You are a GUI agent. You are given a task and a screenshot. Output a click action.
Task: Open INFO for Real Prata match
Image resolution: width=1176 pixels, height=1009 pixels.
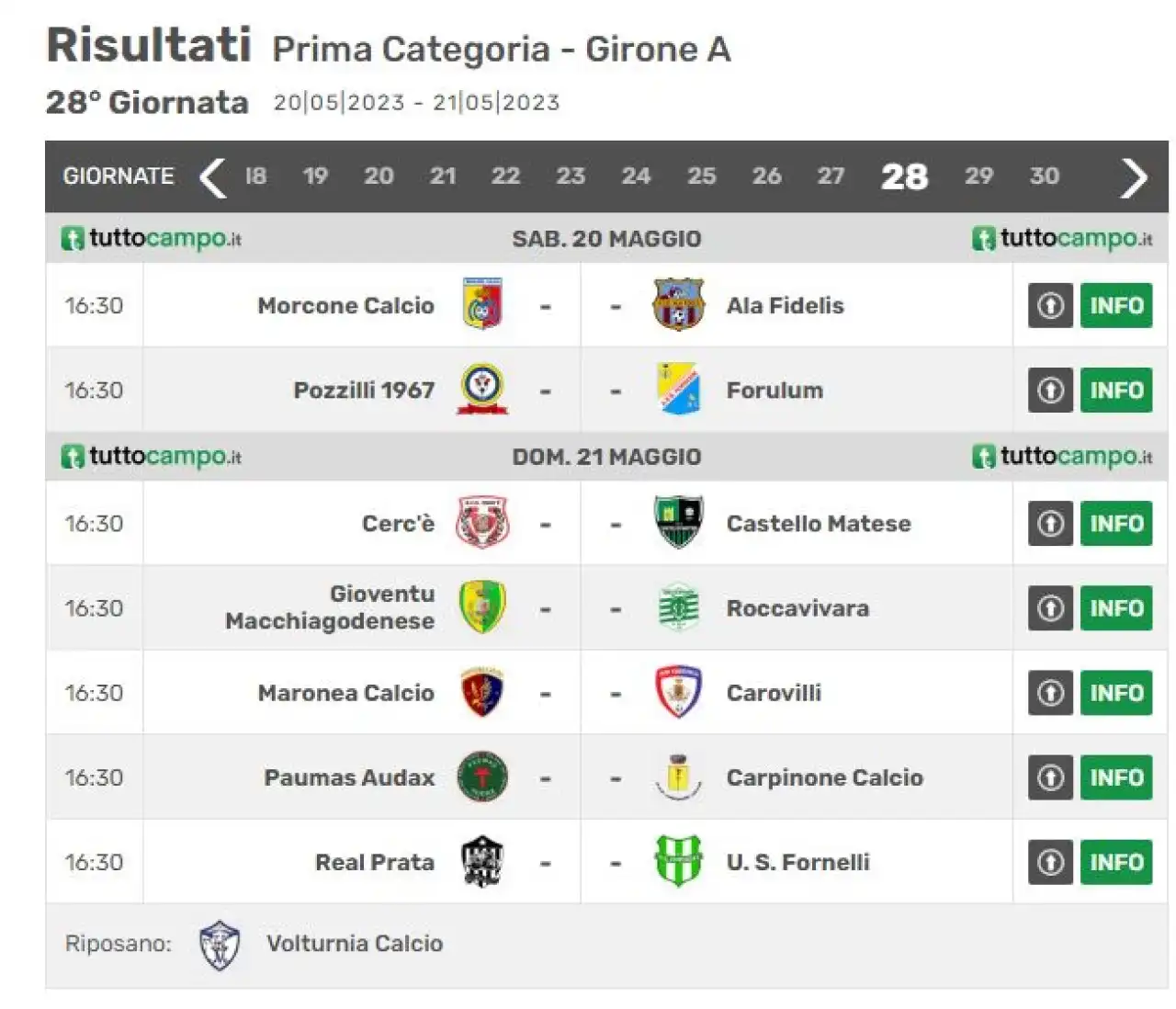point(1116,862)
